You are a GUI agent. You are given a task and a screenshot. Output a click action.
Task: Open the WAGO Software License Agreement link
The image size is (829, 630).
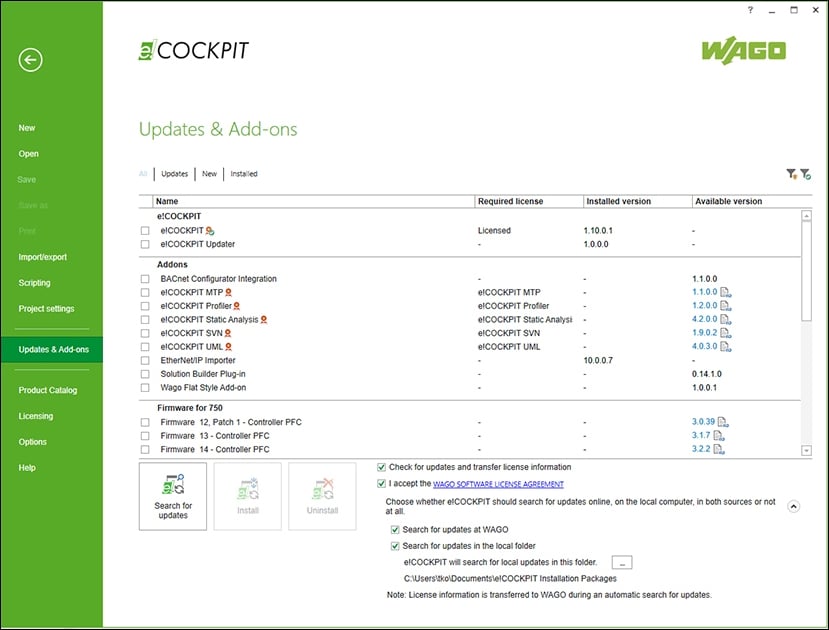498,484
